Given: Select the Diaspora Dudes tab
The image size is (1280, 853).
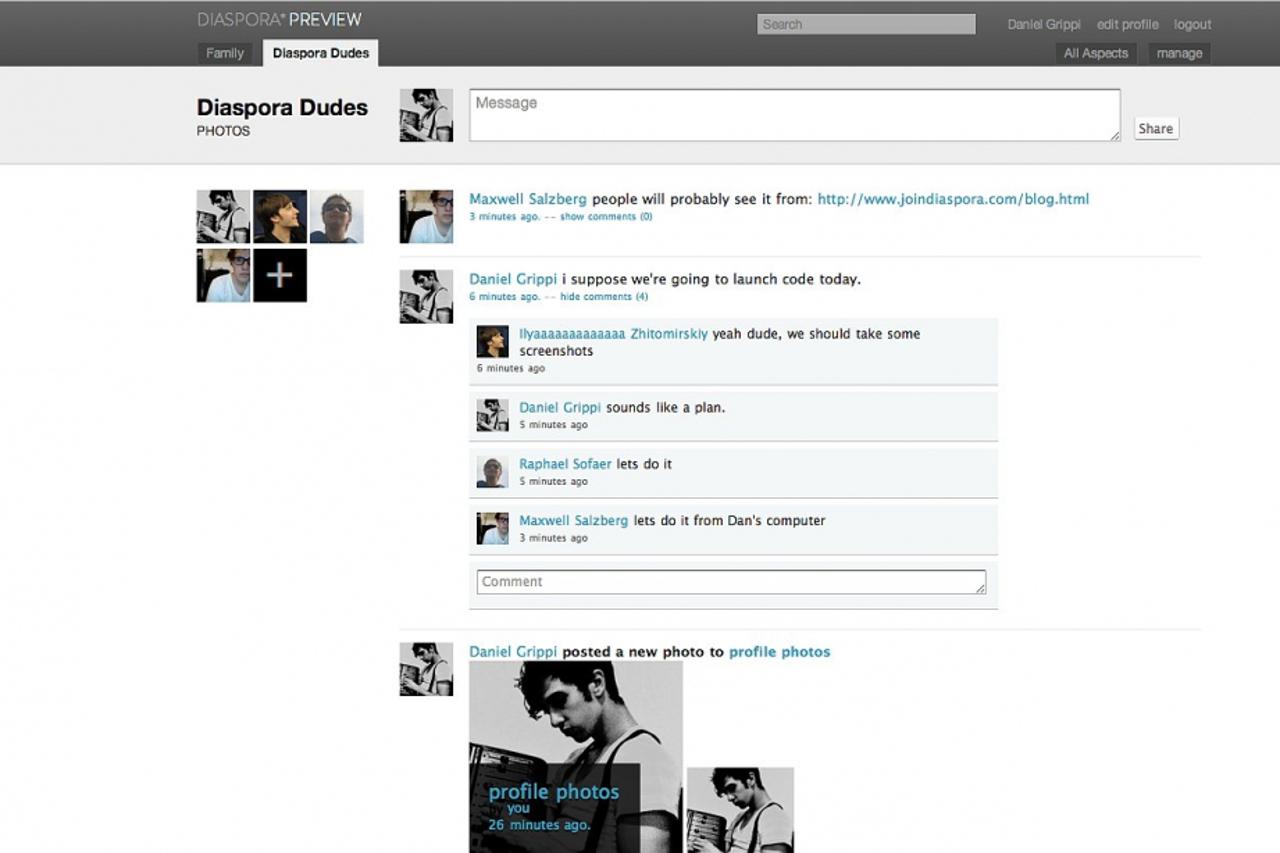Looking at the screenshot, I should click(320, 53).
